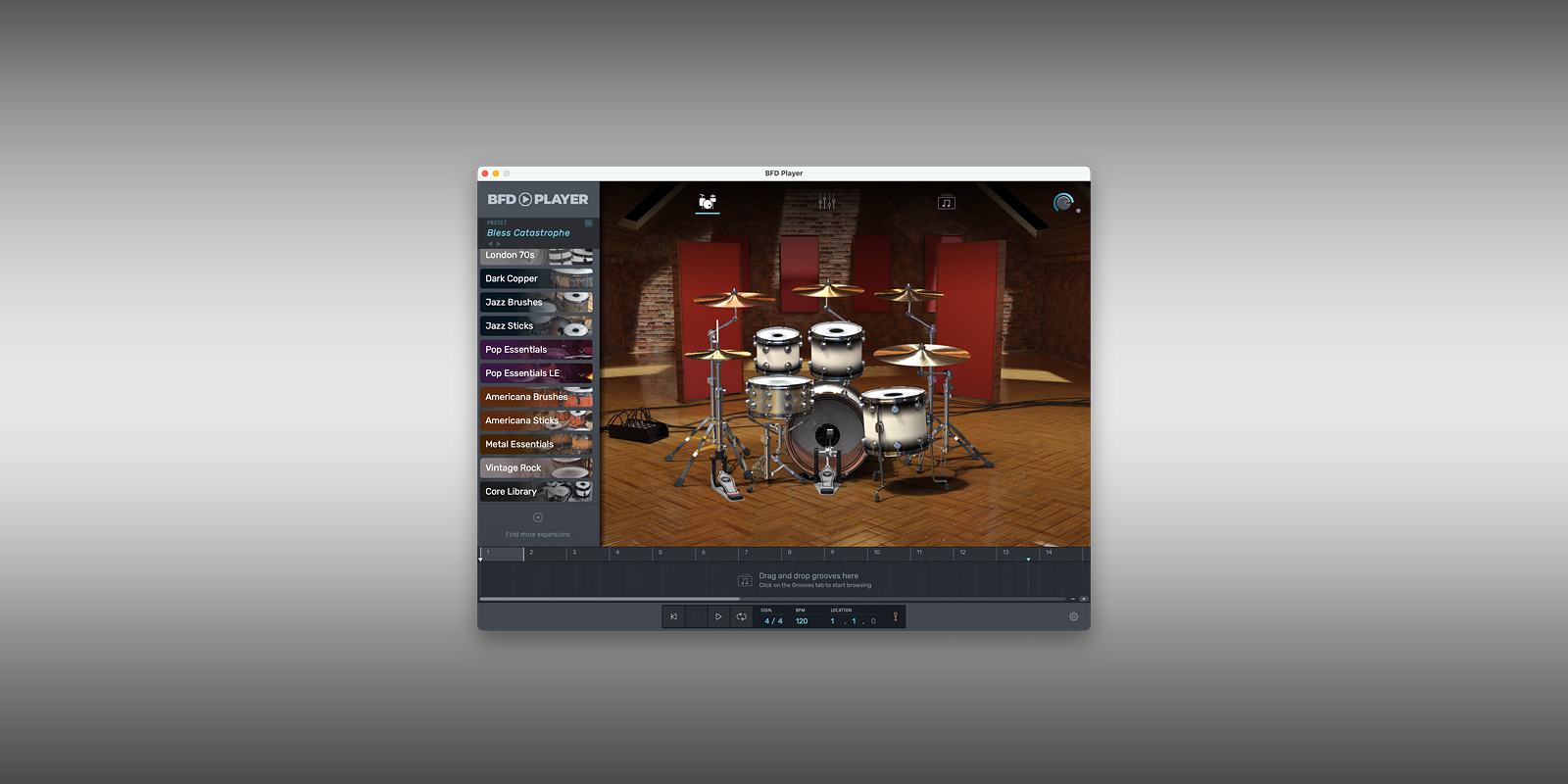Screen dimensions: 1568x784
Task: Go to next preset arrow
Action: pyautogui.click(x=498, y=244)
